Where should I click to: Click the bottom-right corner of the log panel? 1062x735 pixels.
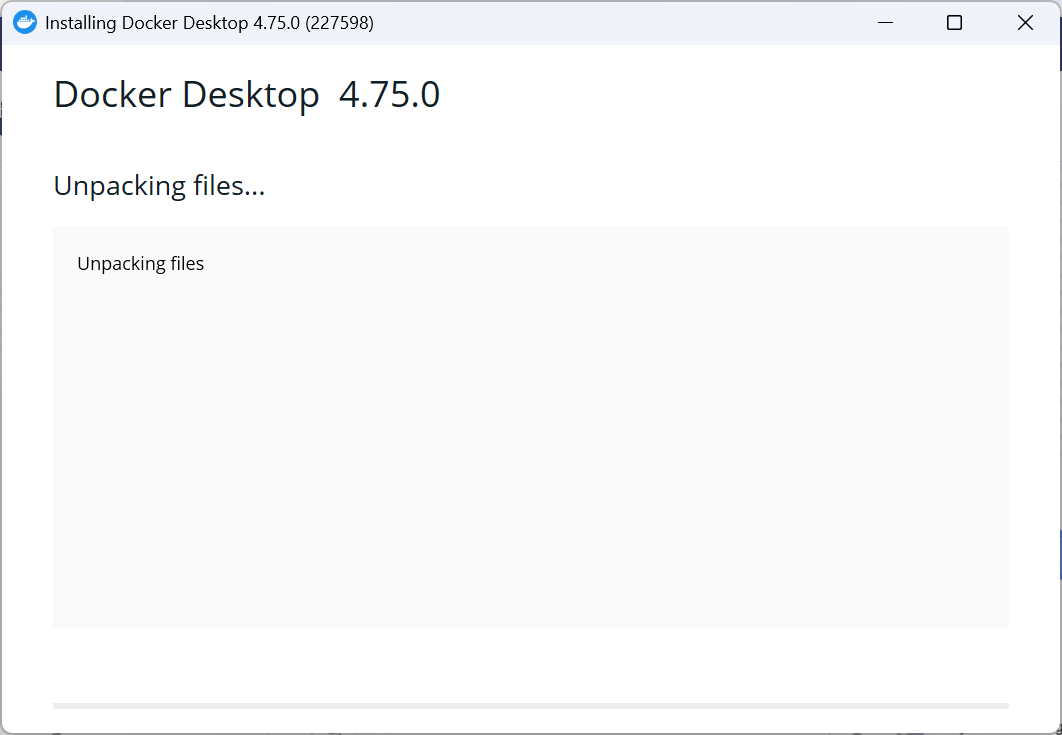click(1004, 623)
